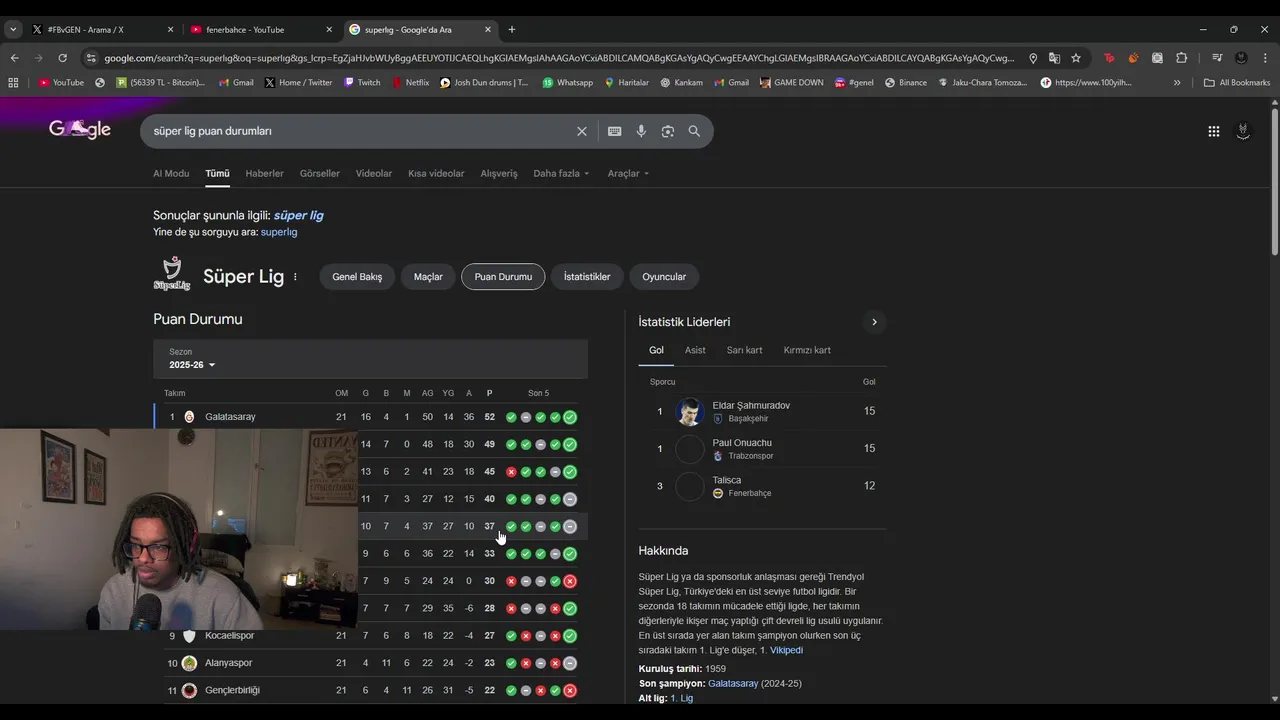
Task: Expand the Araçlar dropdown
Action: (x=628, y=173)
